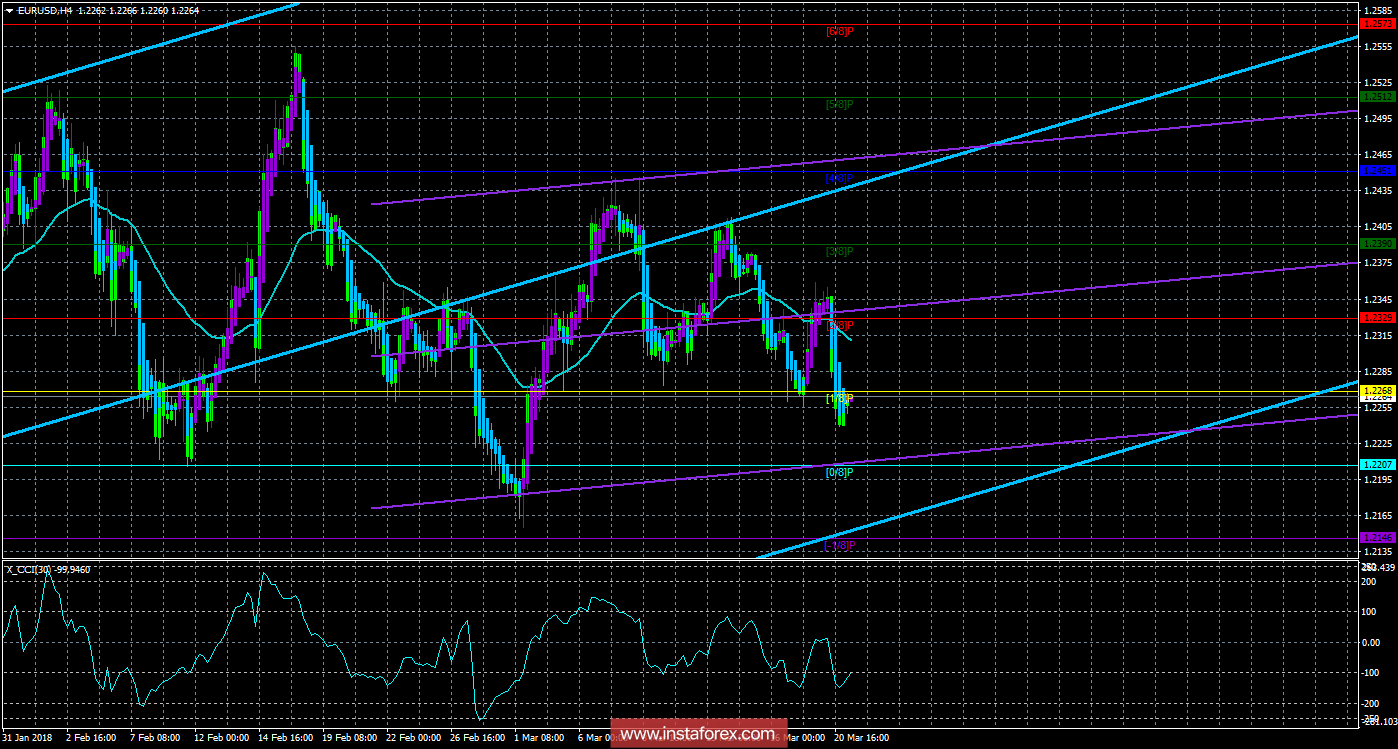Click the EURUSD,H4 chart title text
Image resolution: width=1398 pixels, height=749 pixels.
(45, 10)
